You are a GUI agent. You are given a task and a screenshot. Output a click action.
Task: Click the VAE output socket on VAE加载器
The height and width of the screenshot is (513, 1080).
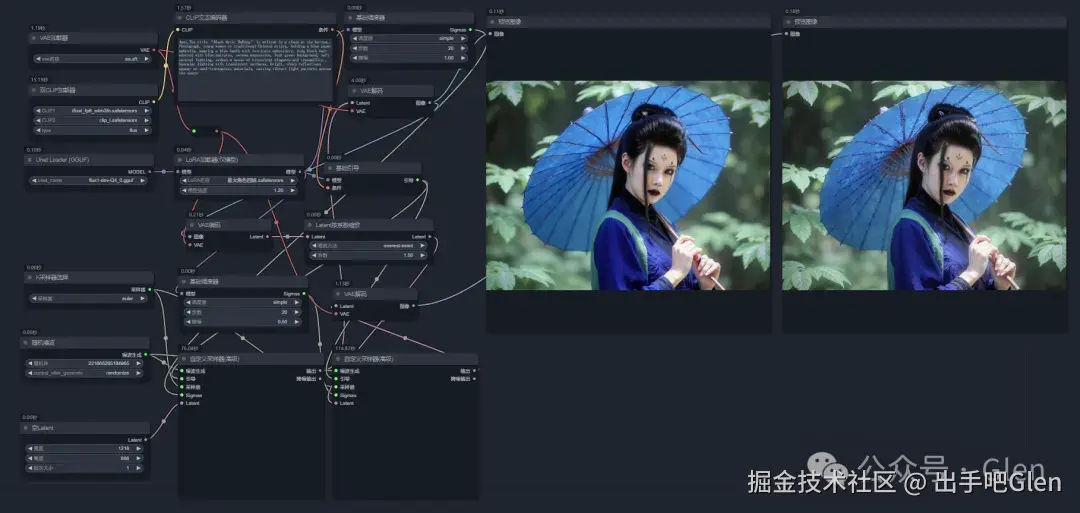click(153, 50)
